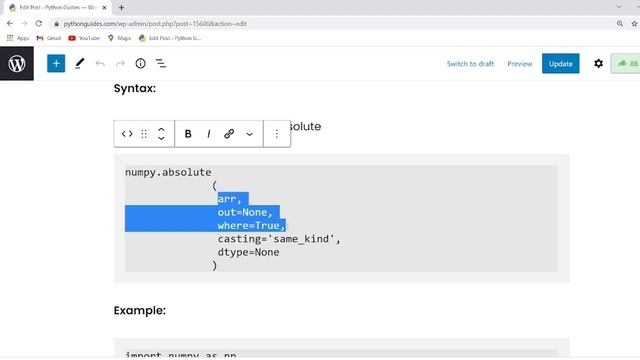Image resolution: width=640 pixels, height=360 pixels.
Task: View site lock info icon
Action: [x=57, y=24]
